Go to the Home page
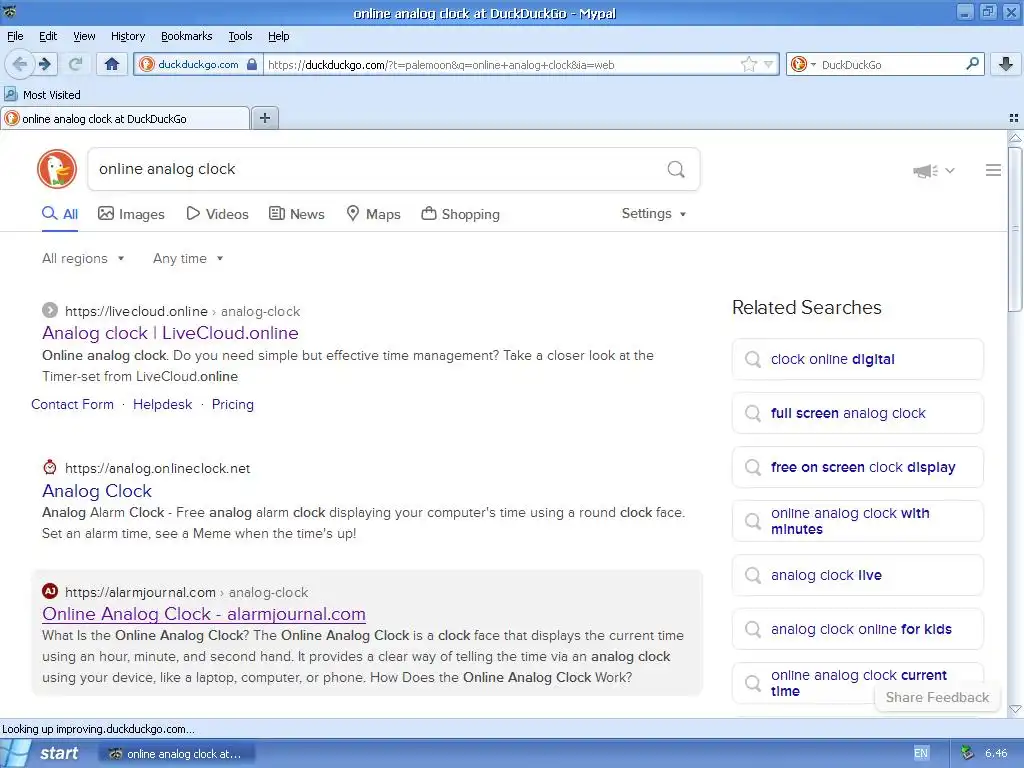1024x768 pixels. coord(112,64)
